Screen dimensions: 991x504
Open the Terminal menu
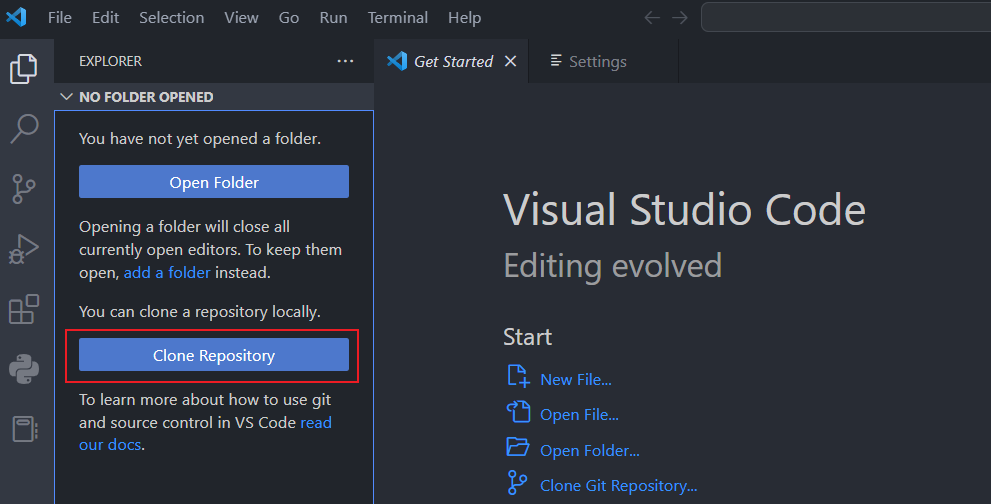coord(398,18)
